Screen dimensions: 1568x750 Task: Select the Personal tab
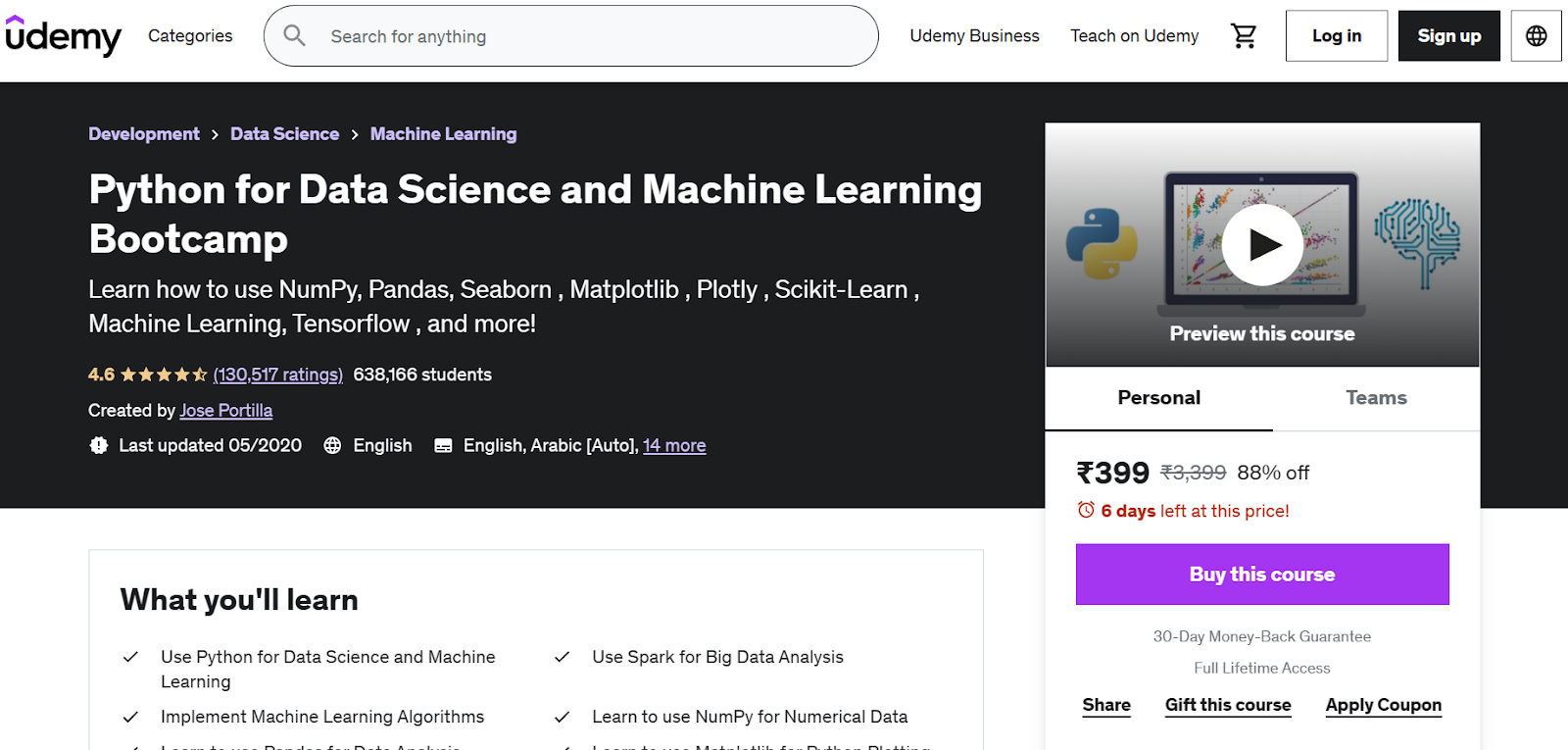click(1158, 398)
